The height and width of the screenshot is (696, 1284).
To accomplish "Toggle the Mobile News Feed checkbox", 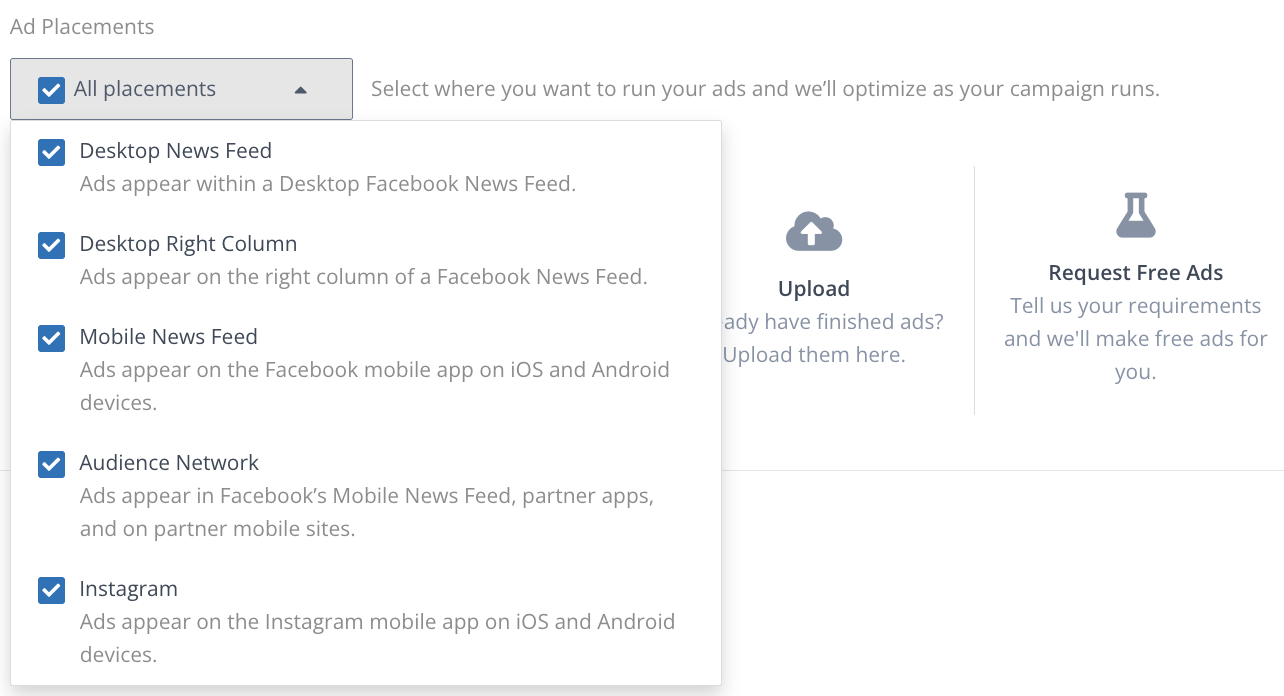I will (x=51, y=338).
